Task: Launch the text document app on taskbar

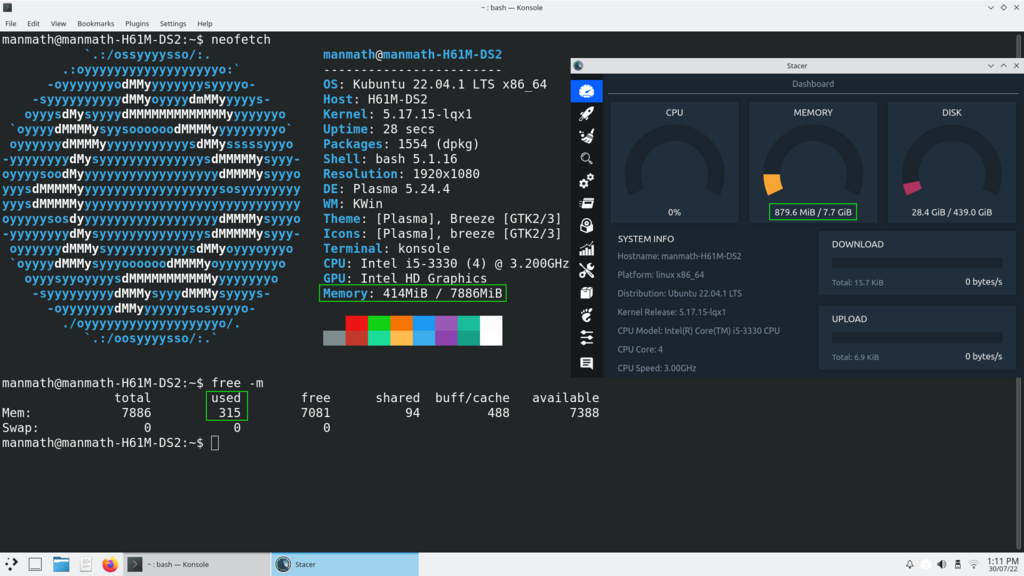Action: point(86,564)
